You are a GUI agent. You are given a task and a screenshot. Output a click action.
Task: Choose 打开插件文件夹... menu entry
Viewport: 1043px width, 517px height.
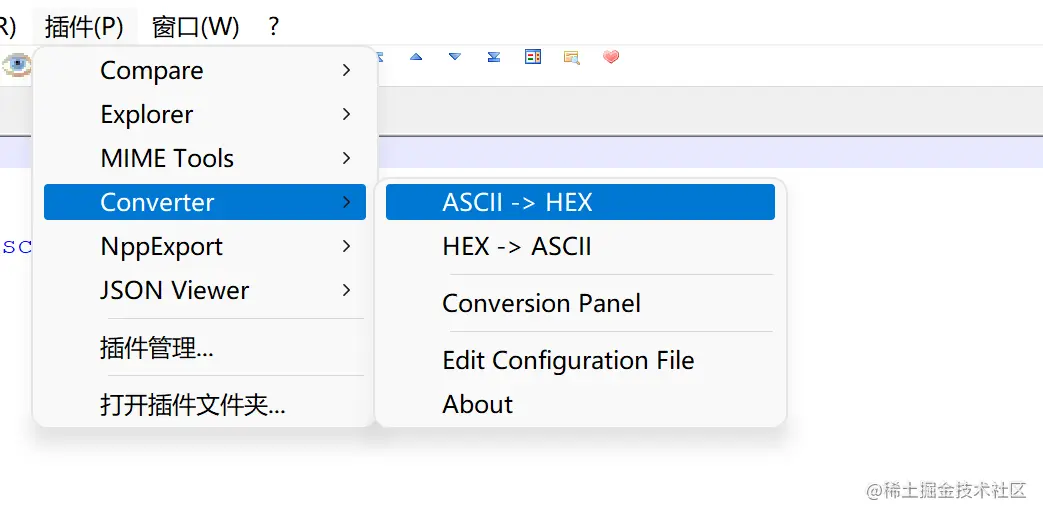click(x=193, y=405)
